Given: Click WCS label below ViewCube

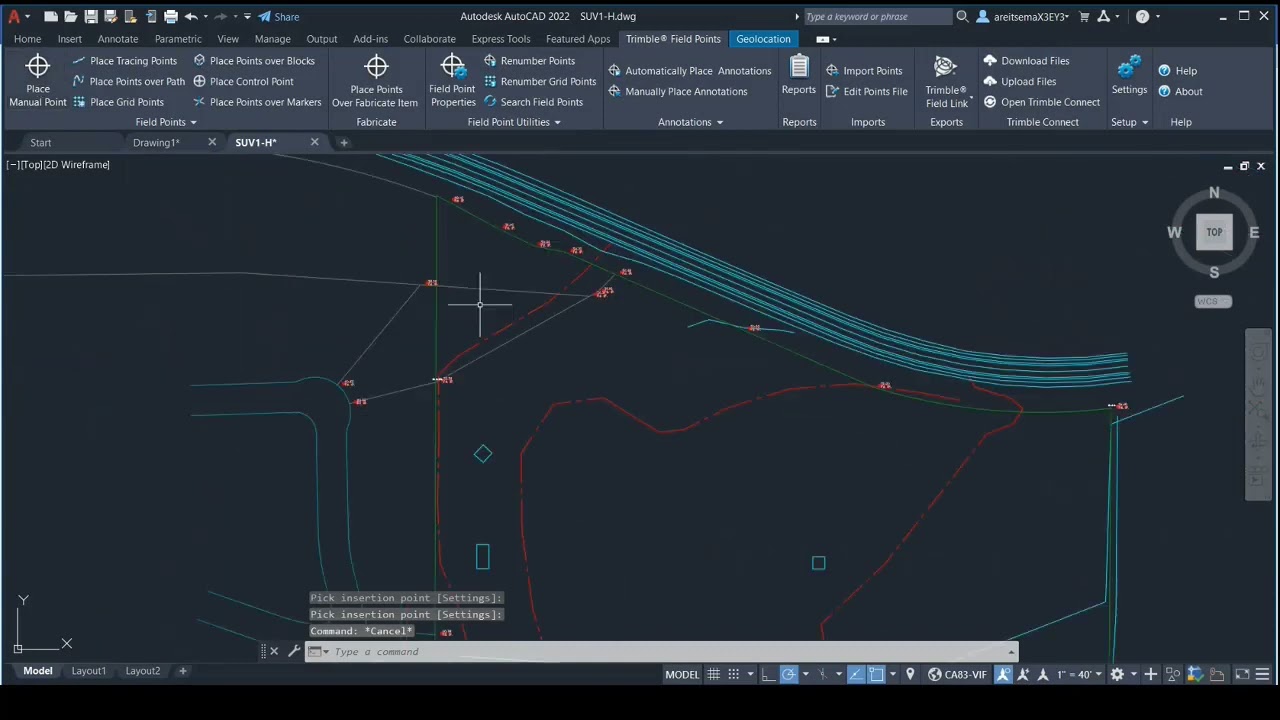Looking at the screenshot, I should click(1213, 302).
